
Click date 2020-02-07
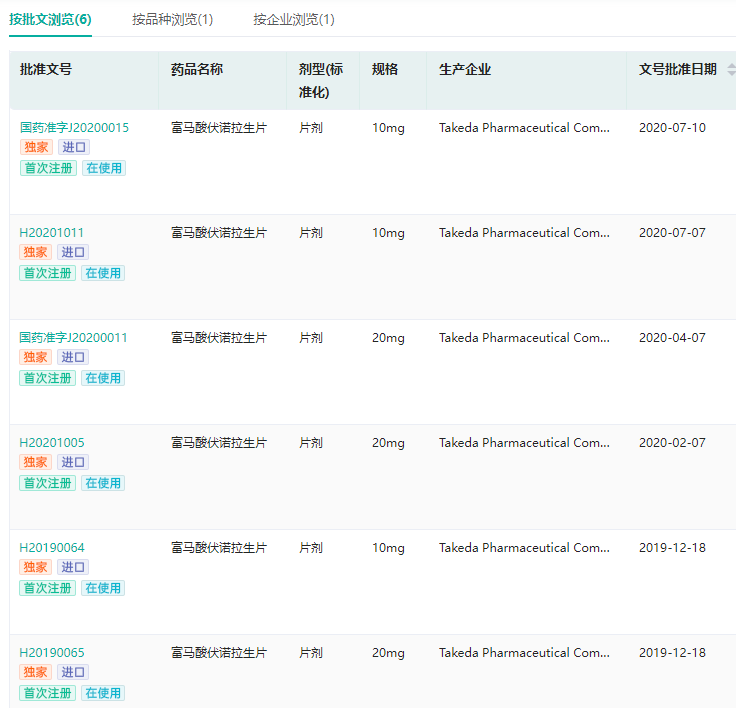point(672,443)
